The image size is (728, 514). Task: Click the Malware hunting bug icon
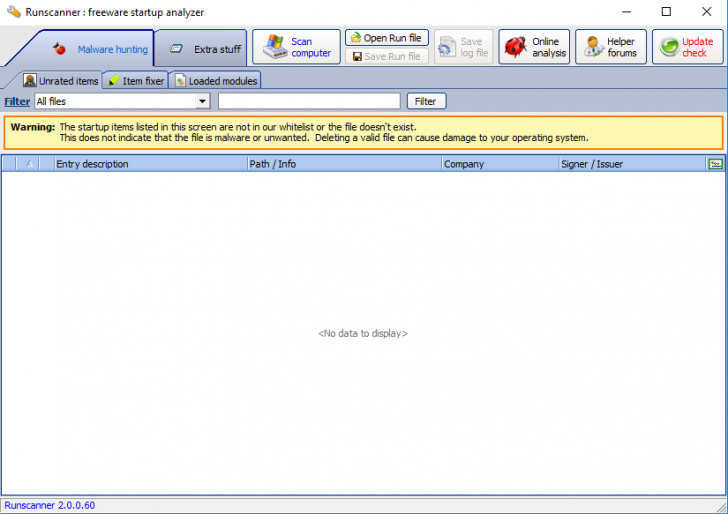click(59, 48)
